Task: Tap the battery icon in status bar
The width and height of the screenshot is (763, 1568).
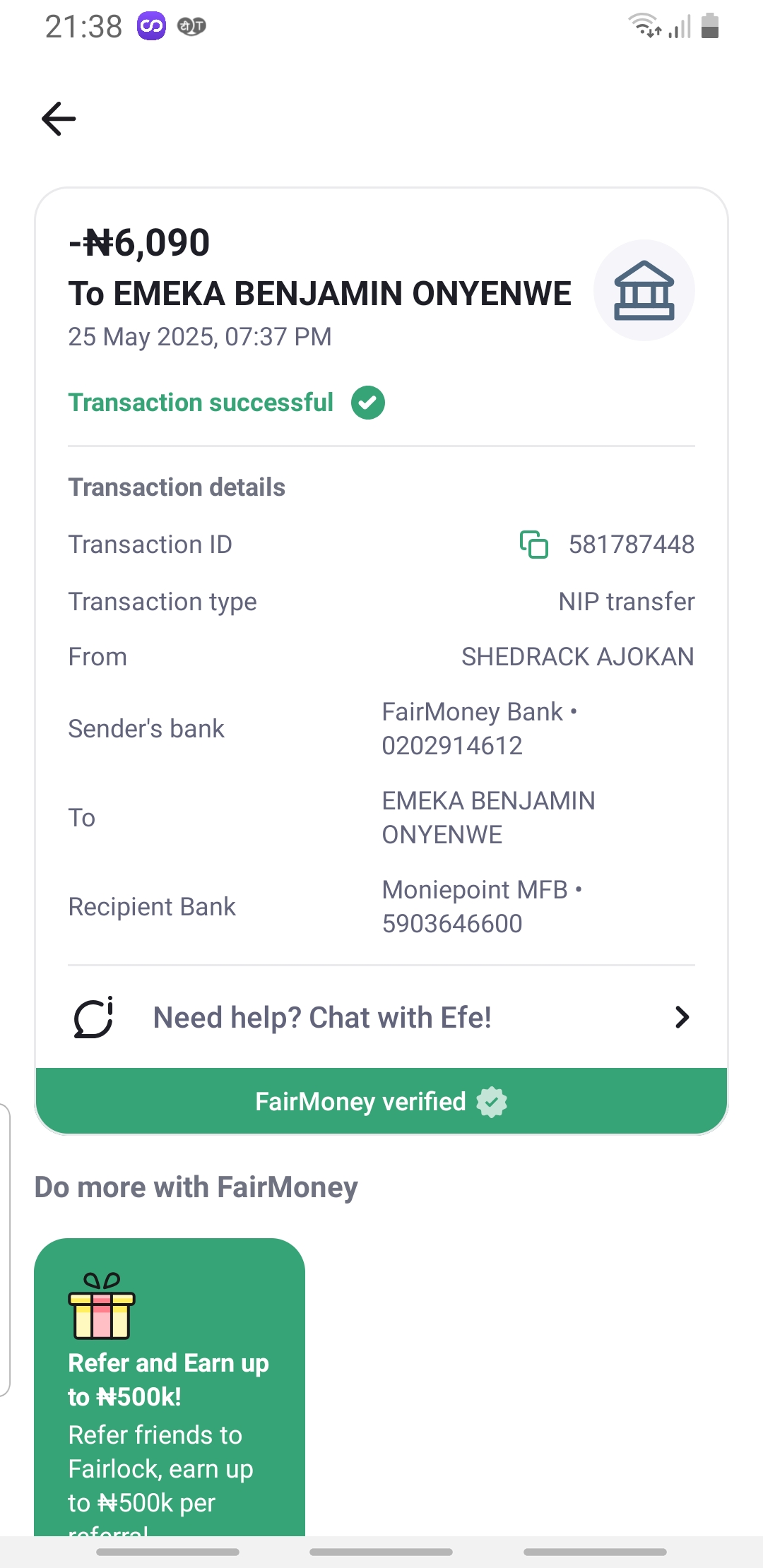Action: pyautogui.click(x=710, y=26)
